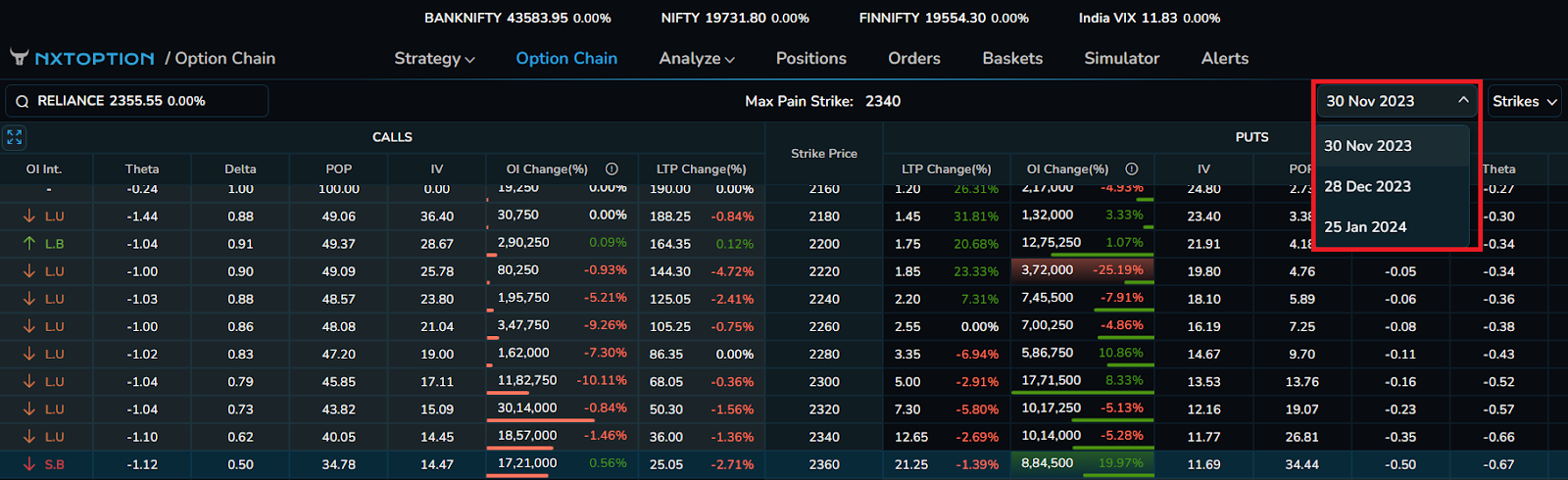Open the Strikes dropdown

coord(1525,101)
